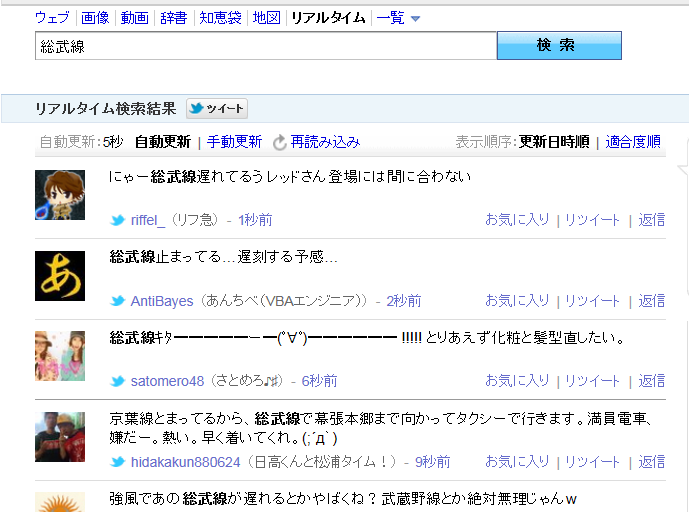Open satomero48 avatar photo
This screenshot has height=512, width=689.
(60, 356)
